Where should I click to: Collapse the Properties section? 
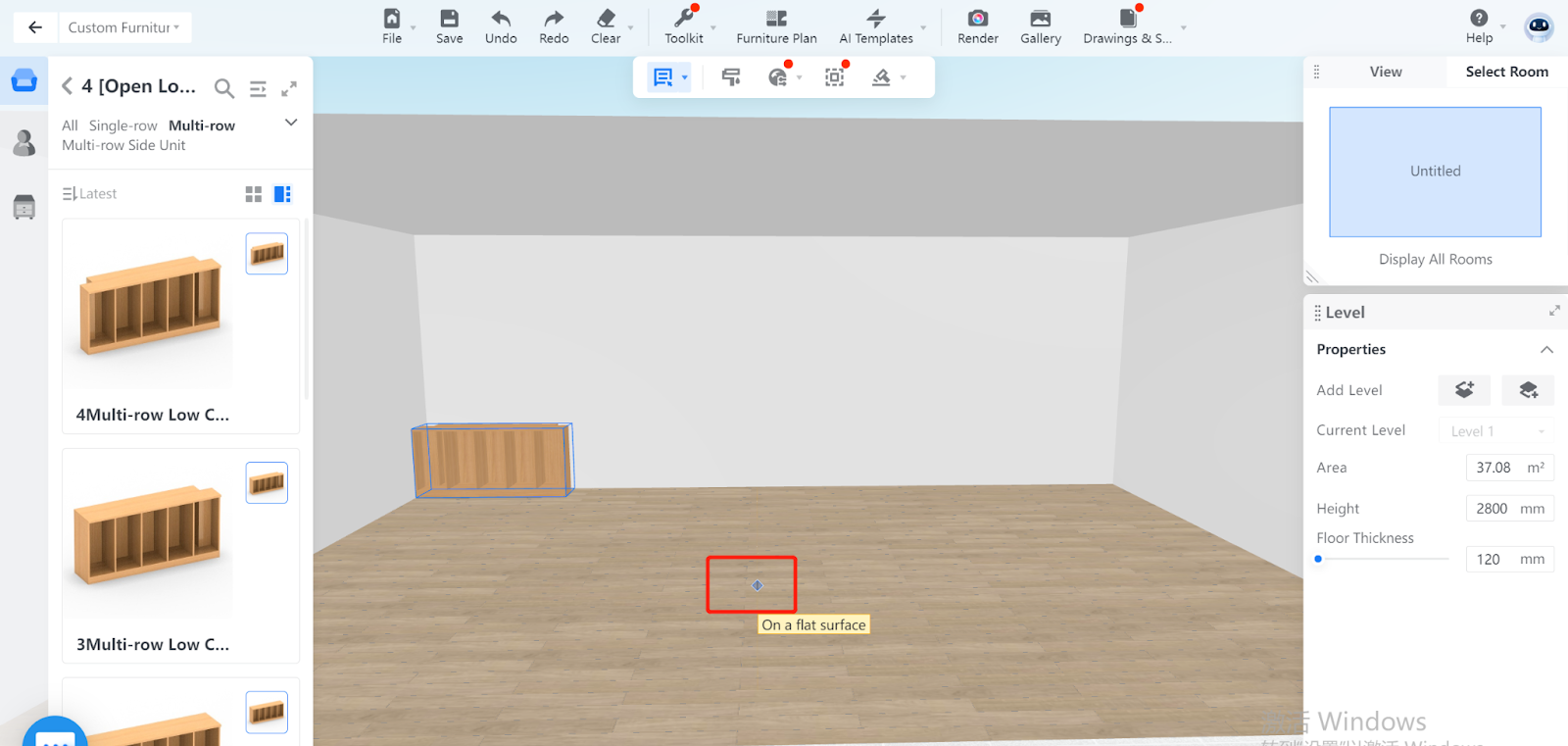(1546, 350)
